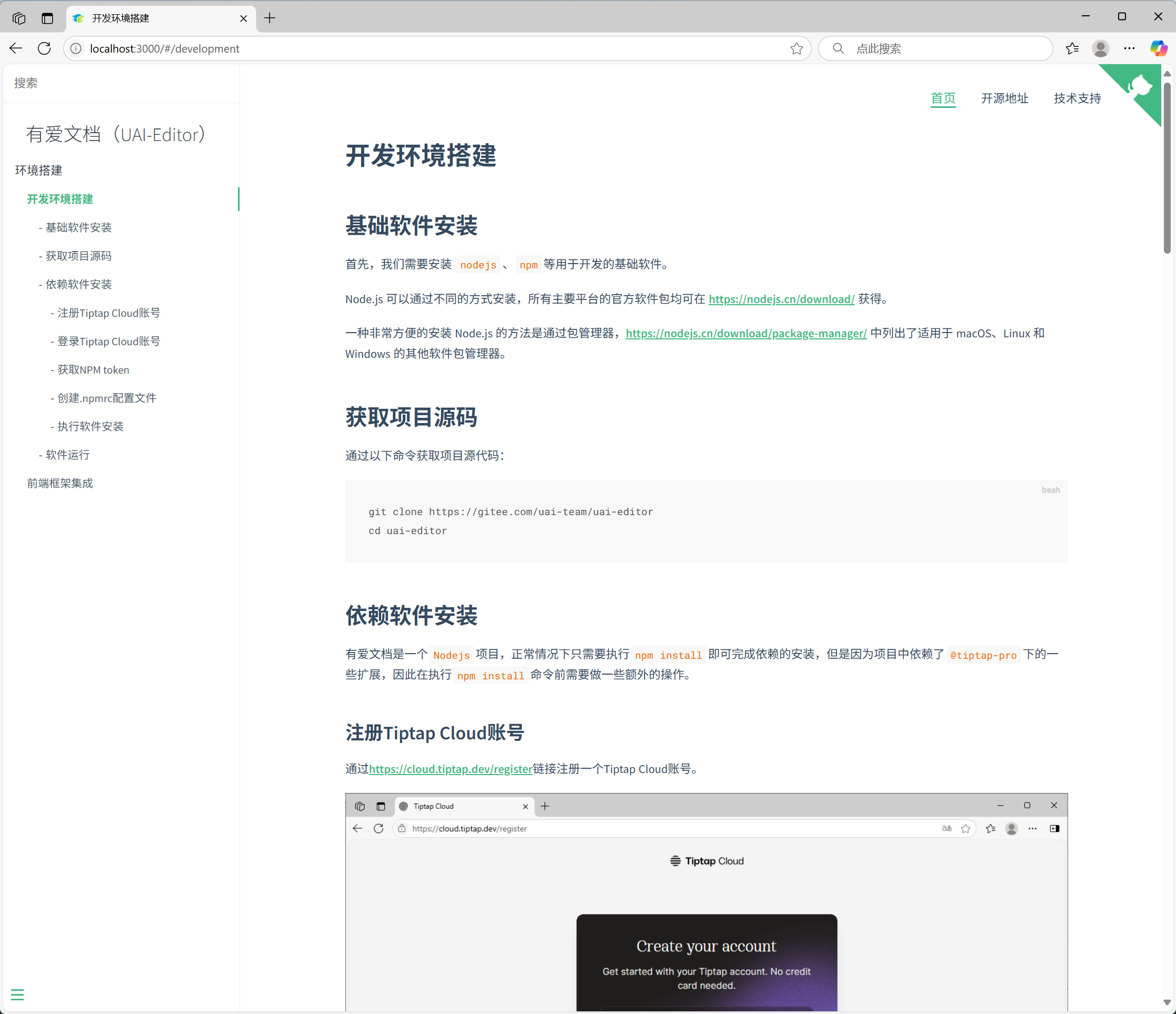Go back with browser back arrow
Screen dimensions: 1176x1014
16,49
